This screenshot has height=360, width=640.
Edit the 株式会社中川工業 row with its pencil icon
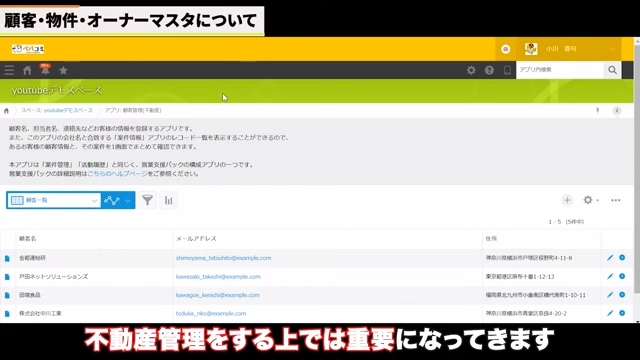(610, 313)
